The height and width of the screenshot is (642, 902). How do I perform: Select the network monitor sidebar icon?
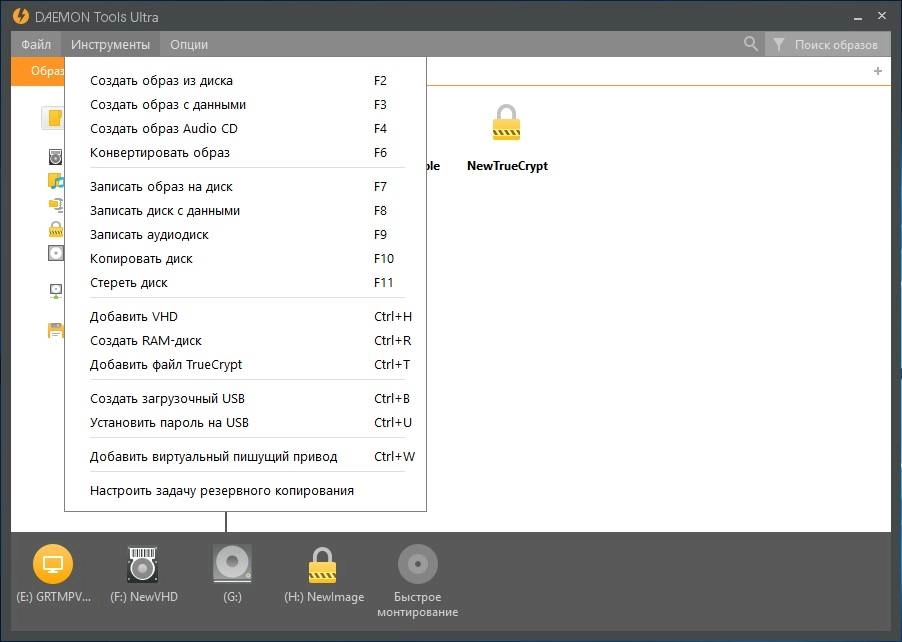(x=55, y=291)
